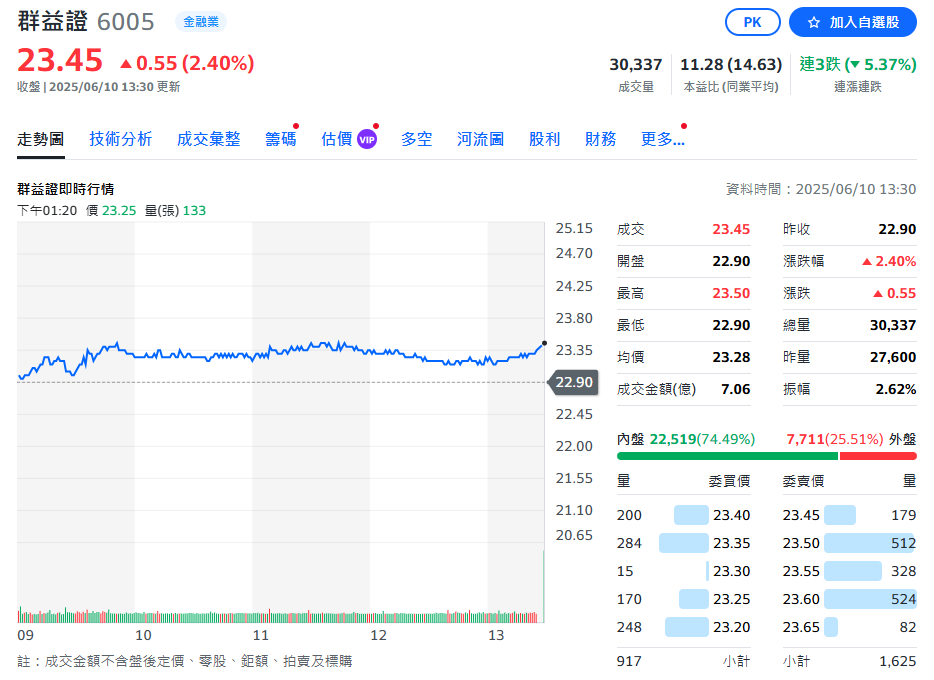The image size is (934, 680).
Task: Click bid price 23.30
Action: pyautogui.click(x=731, y=571)
